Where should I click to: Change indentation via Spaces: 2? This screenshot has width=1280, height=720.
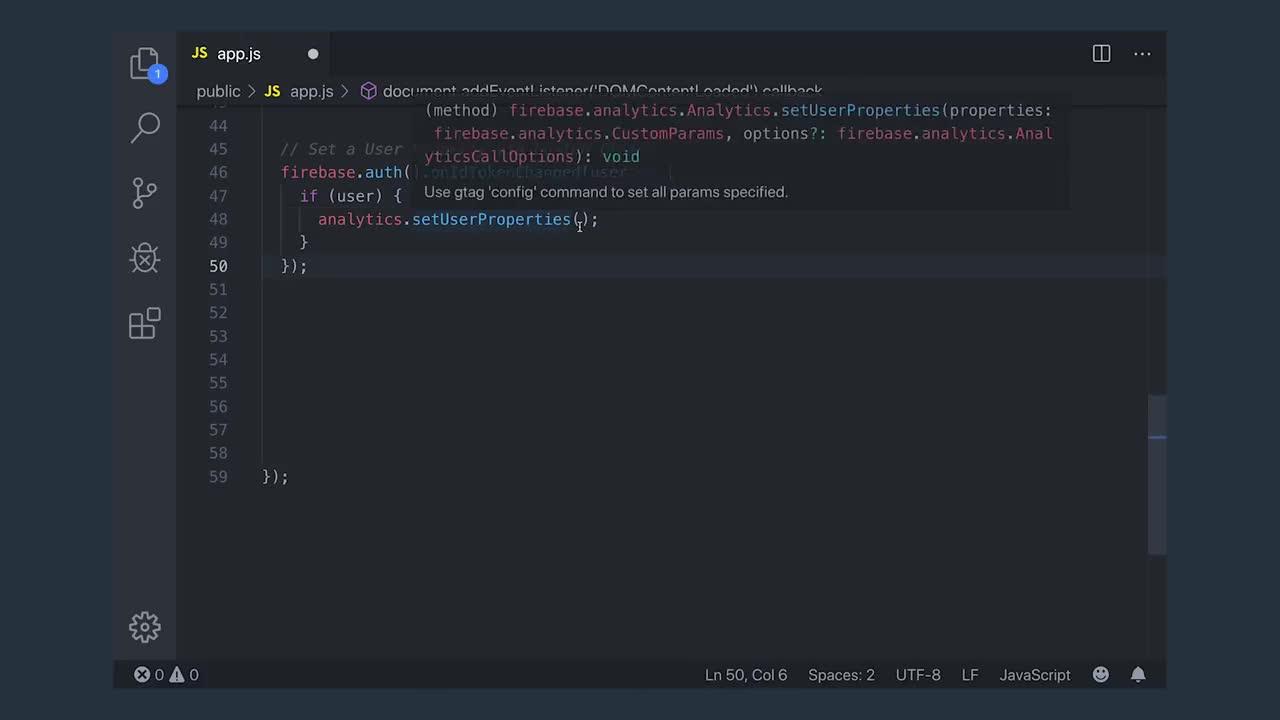tap(841, 675)
